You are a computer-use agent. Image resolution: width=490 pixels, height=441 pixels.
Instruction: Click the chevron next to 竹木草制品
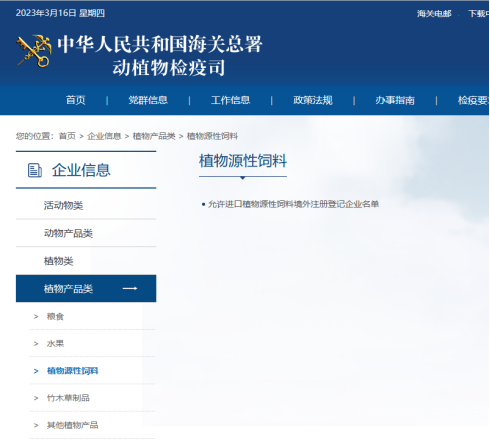tap(36, 398)
